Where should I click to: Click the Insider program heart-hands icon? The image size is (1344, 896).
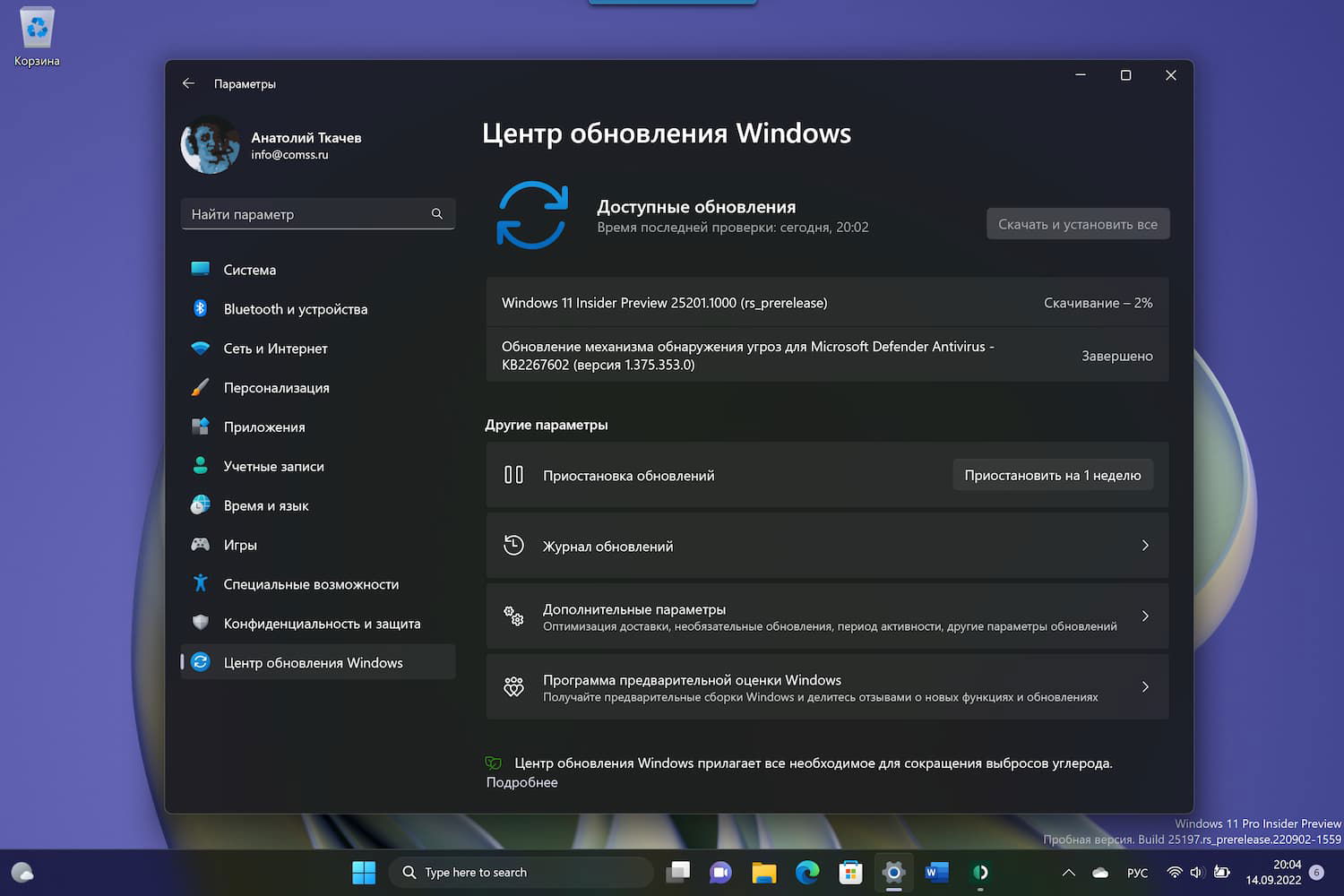point(513,686)
